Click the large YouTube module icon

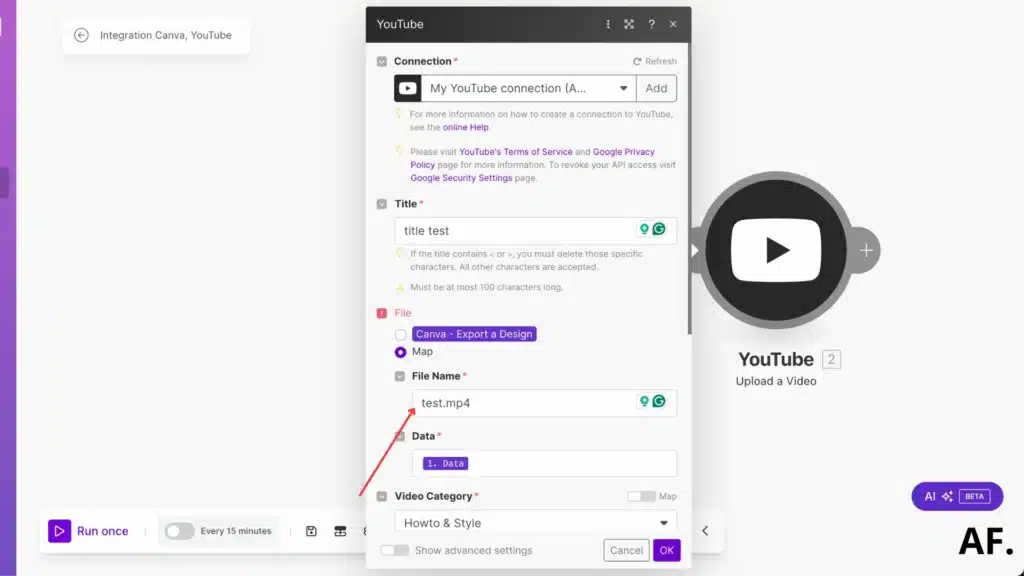[x=776, y=250]
